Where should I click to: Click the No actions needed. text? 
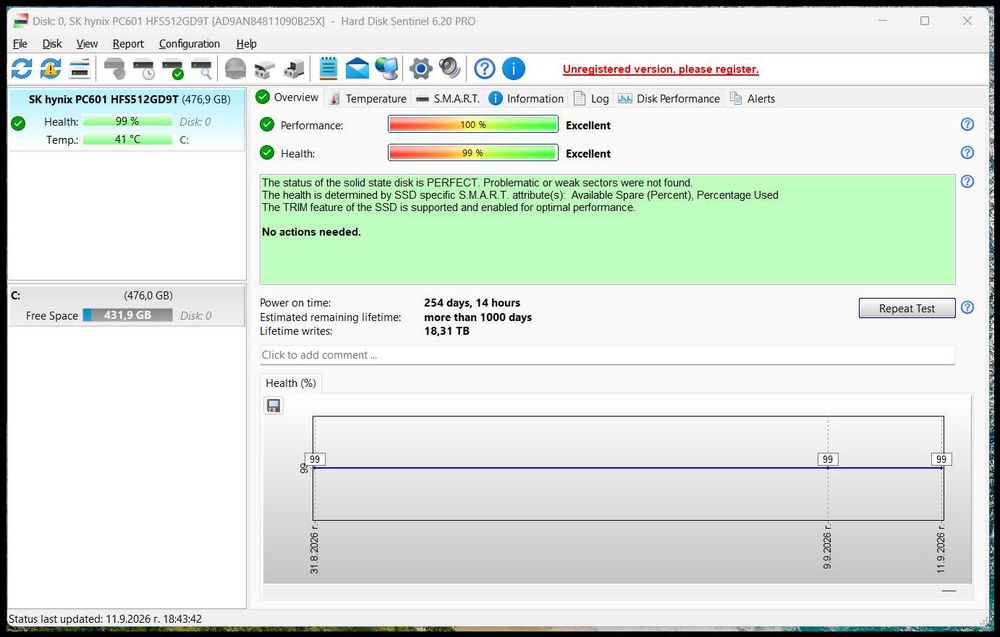(x=311, y=232)
